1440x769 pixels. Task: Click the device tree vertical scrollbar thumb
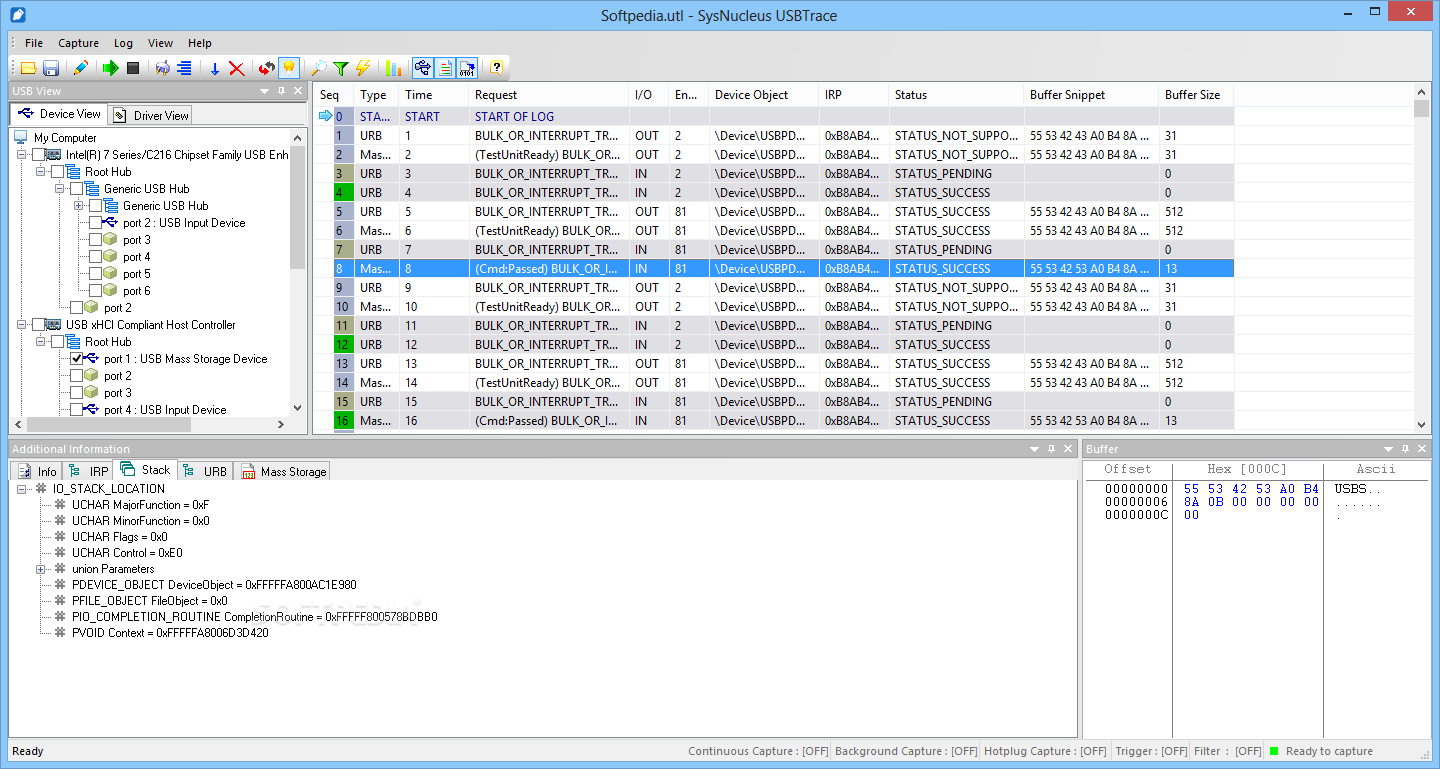click(297, 207)
